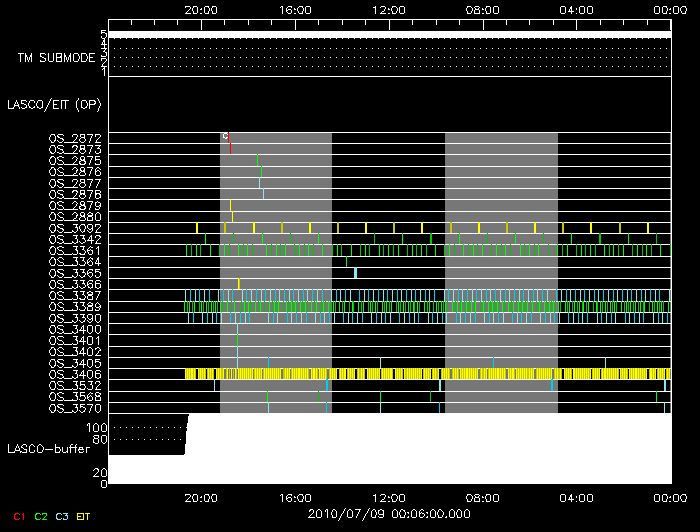Click the top axis 12:00 label

point(388,10)
